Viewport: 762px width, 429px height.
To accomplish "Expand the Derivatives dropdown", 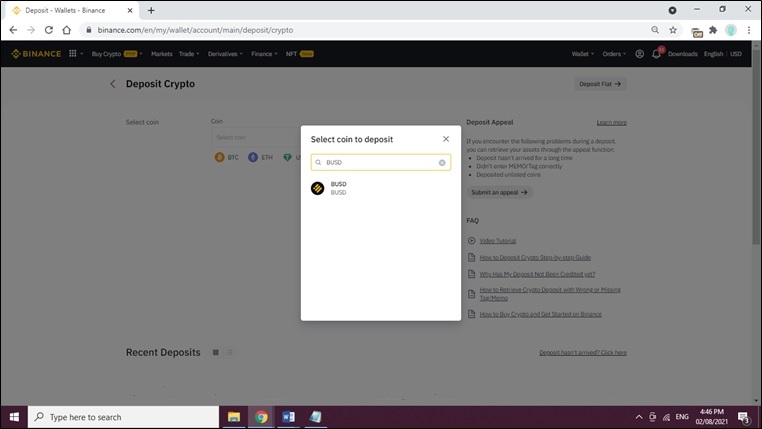I will pyautogui.click(x=225, y=54).
